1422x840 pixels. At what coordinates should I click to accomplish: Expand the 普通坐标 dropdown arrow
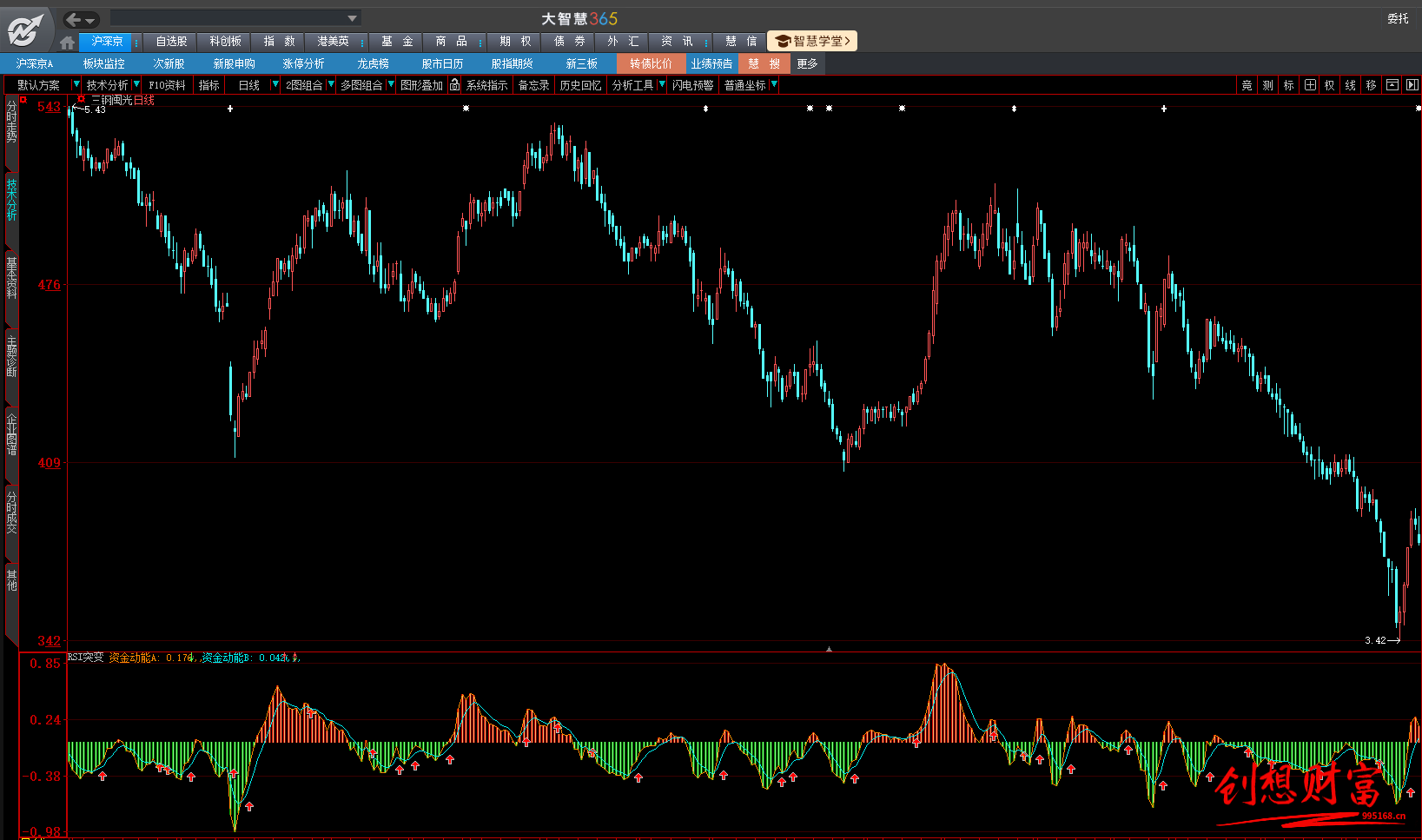773,84
